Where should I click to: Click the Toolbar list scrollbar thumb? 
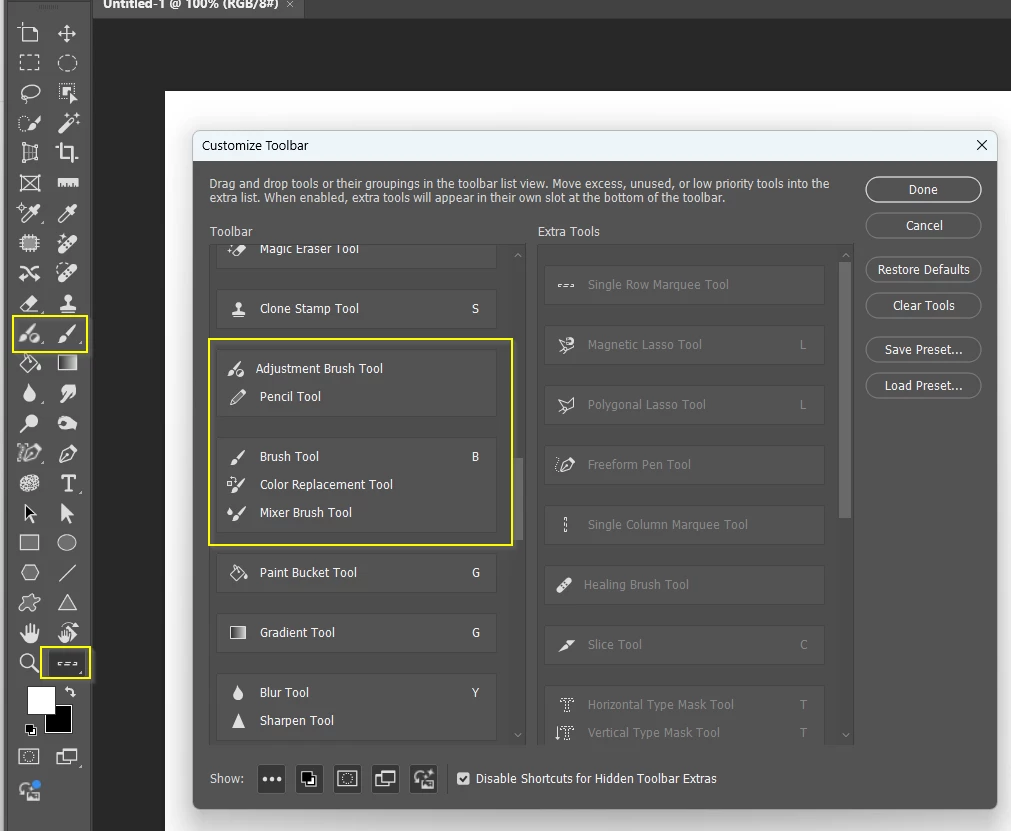518,498
